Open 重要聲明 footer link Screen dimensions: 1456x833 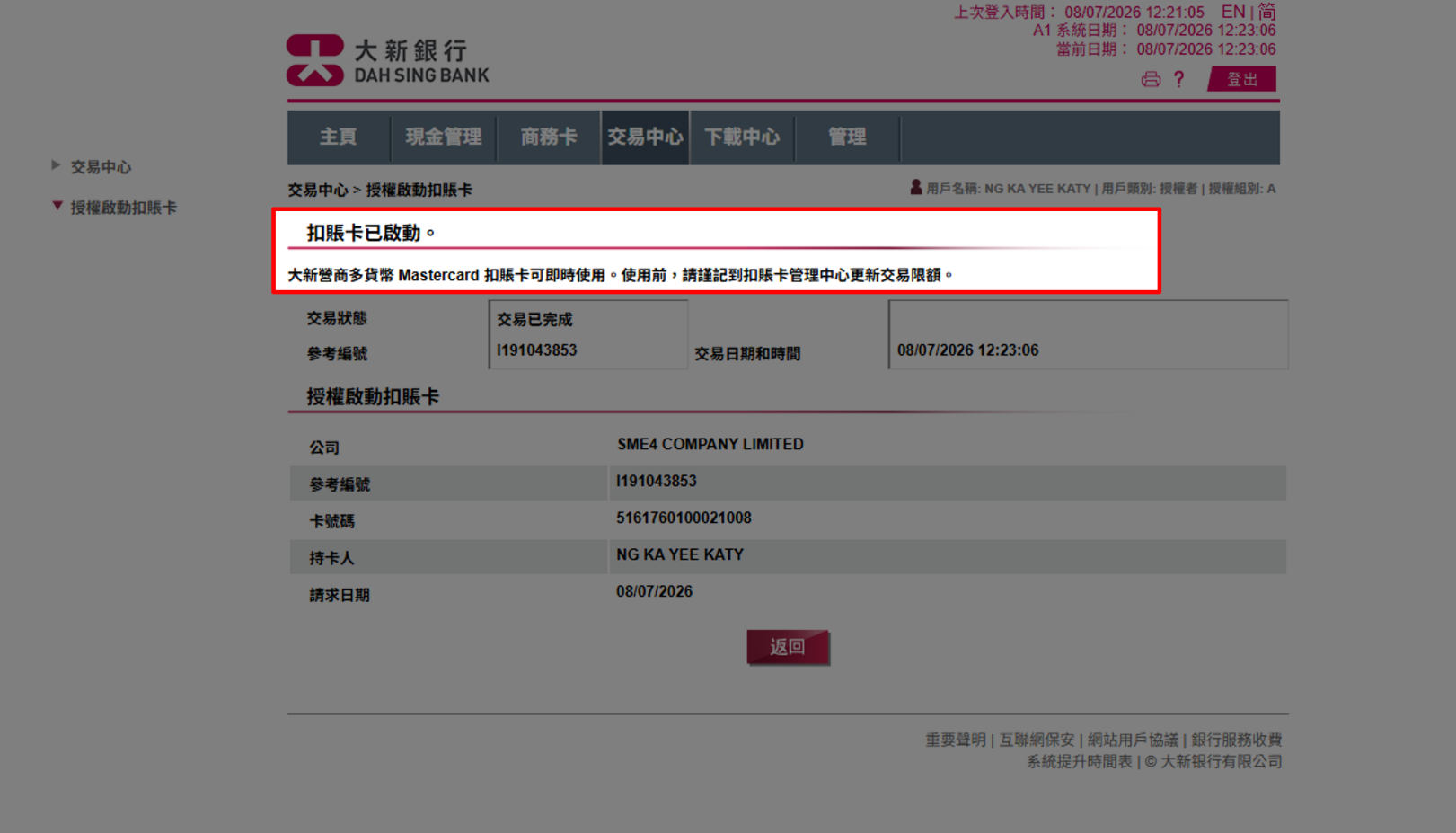[955, 740]
